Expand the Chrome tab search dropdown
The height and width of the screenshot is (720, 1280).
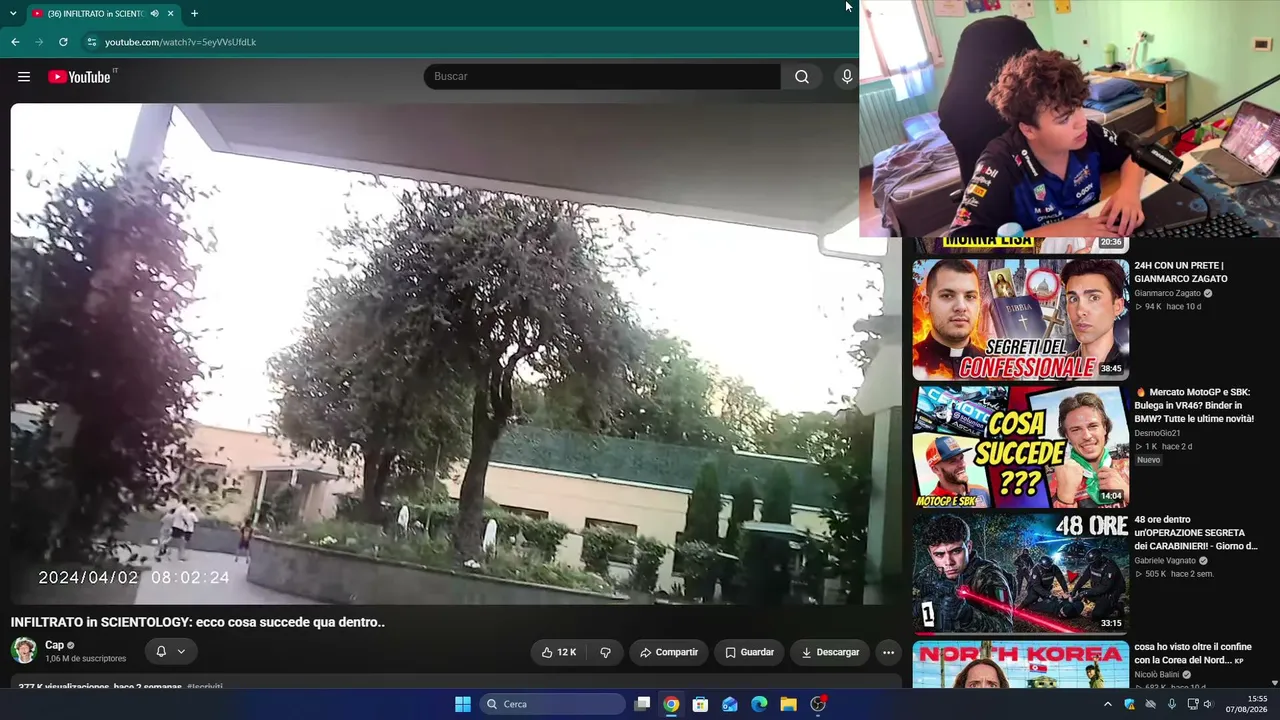[x=13, y=14]
